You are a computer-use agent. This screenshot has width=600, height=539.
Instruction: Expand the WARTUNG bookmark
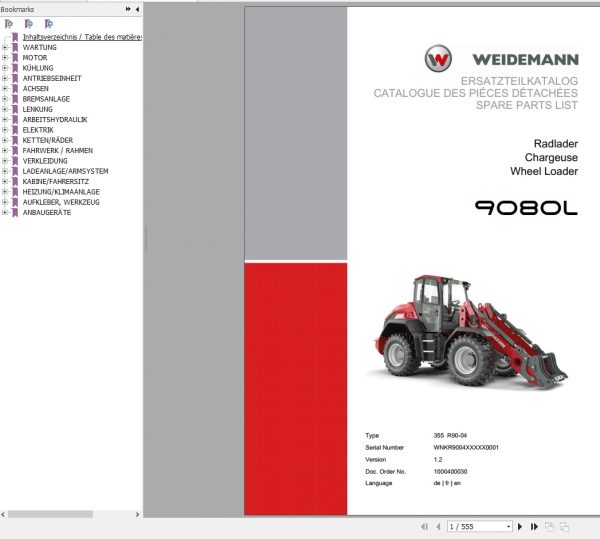point(5,47)
